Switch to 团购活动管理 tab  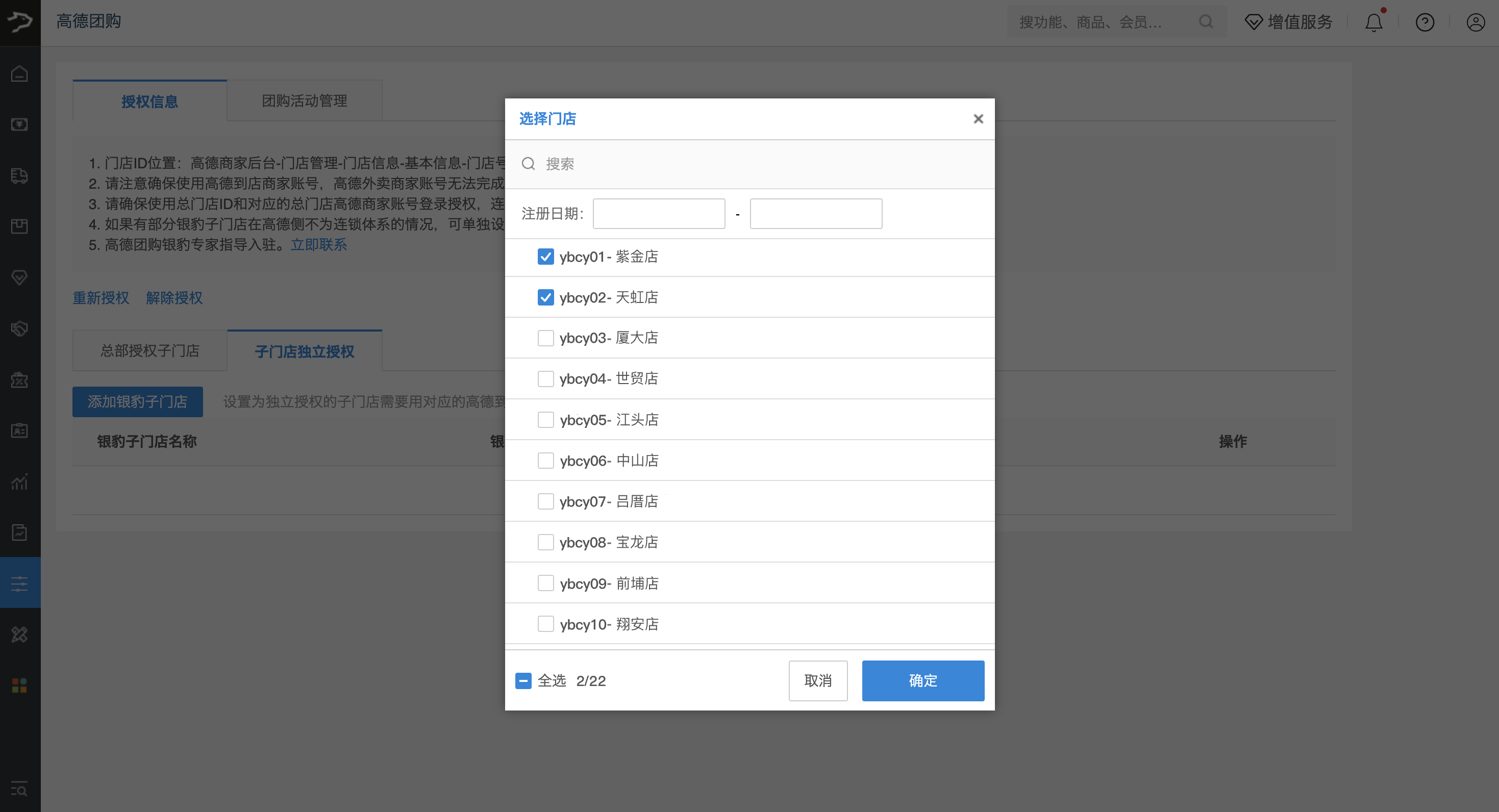pyautogui.click(x=304, y=100)
